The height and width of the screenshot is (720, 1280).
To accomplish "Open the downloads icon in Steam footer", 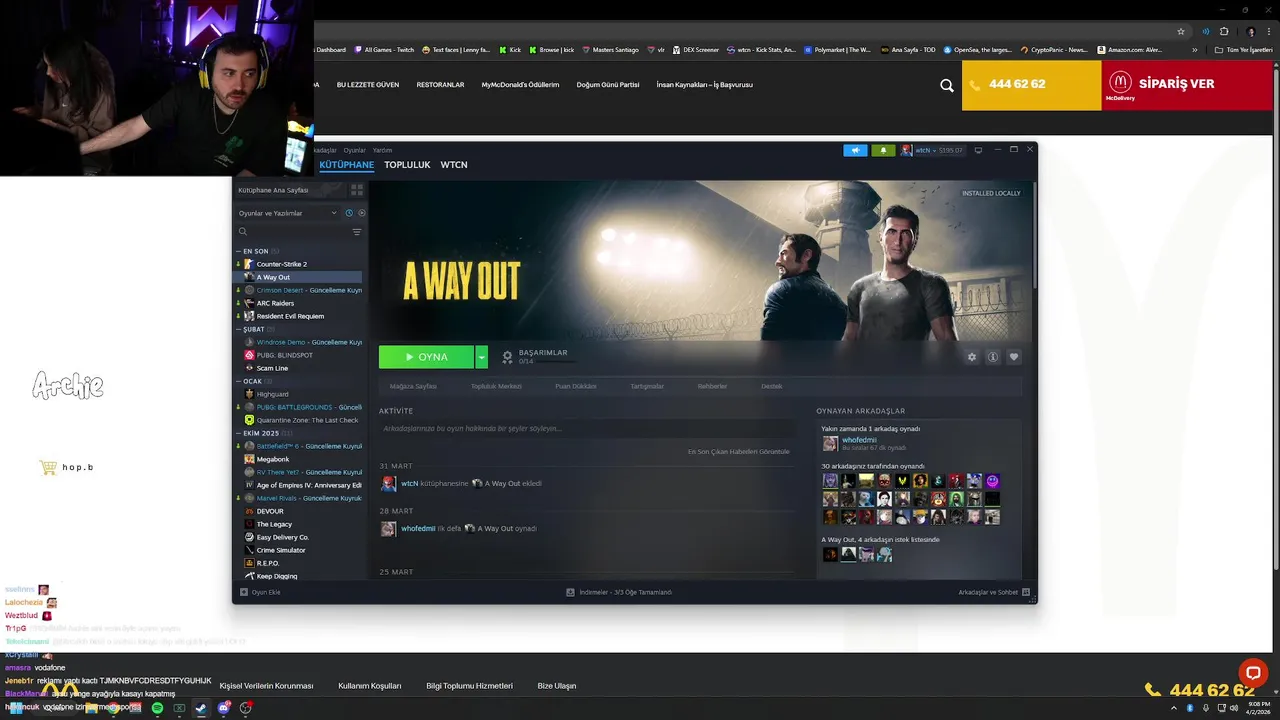I will coord(570,592).
